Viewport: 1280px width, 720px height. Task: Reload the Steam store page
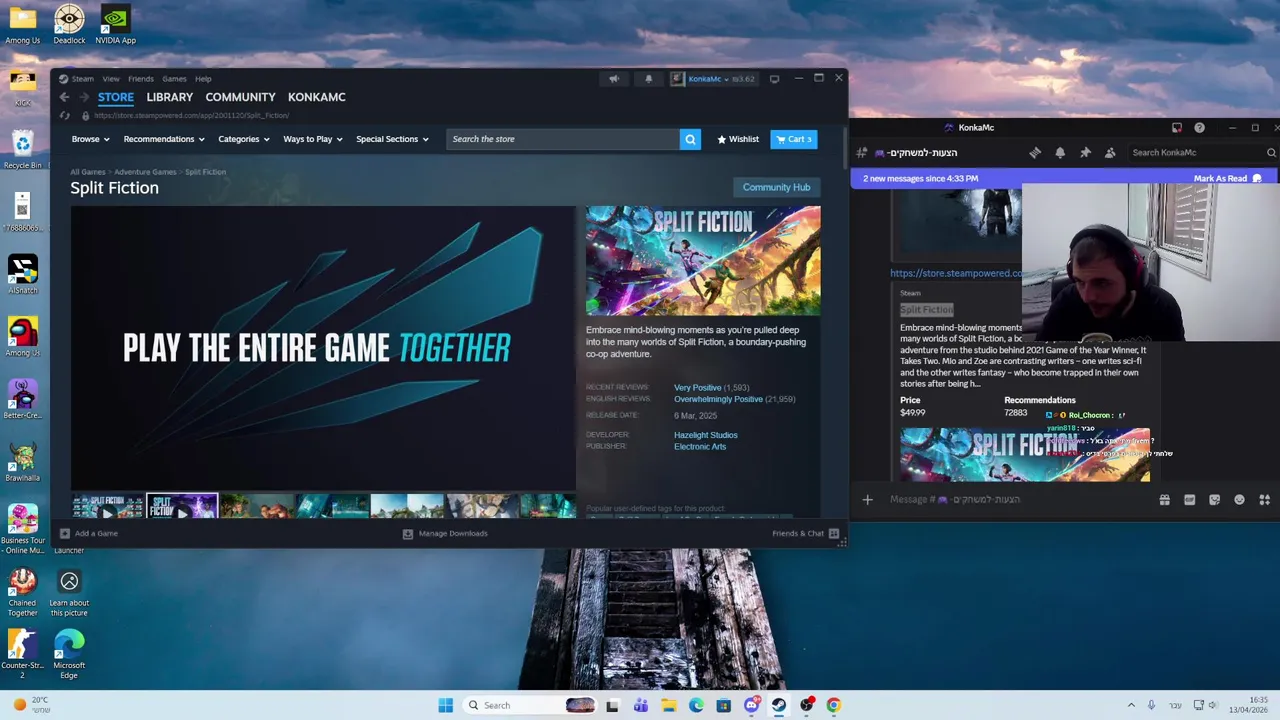[x=64, y=115]
